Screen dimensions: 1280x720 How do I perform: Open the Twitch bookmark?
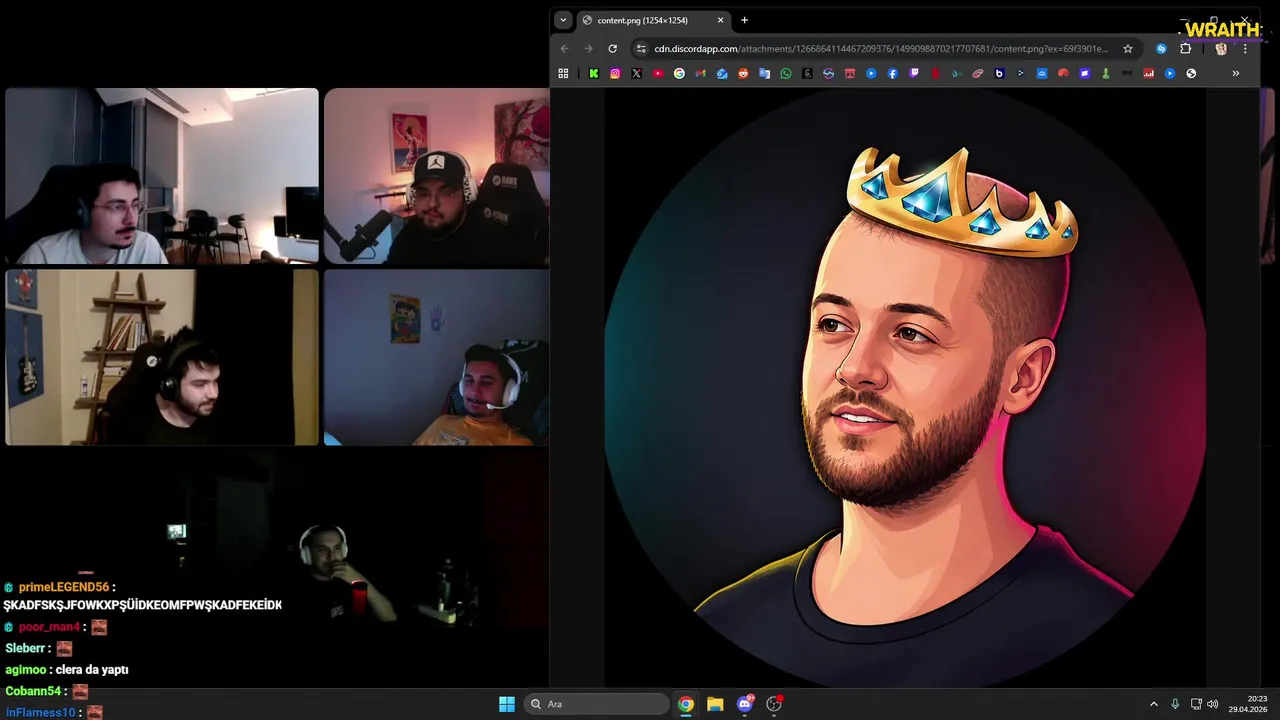click(914, 73)
